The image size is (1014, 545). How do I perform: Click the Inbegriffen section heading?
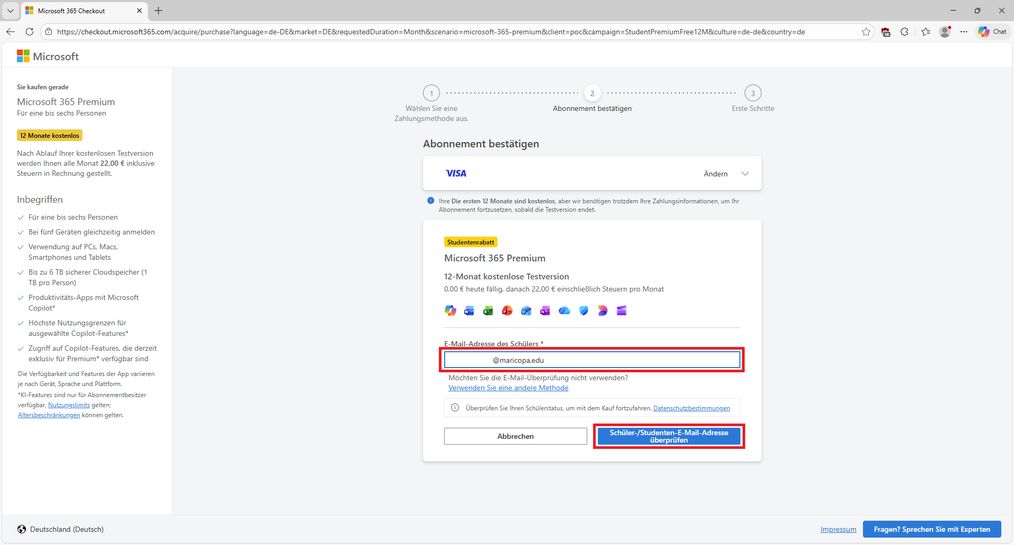click(40, 199)
